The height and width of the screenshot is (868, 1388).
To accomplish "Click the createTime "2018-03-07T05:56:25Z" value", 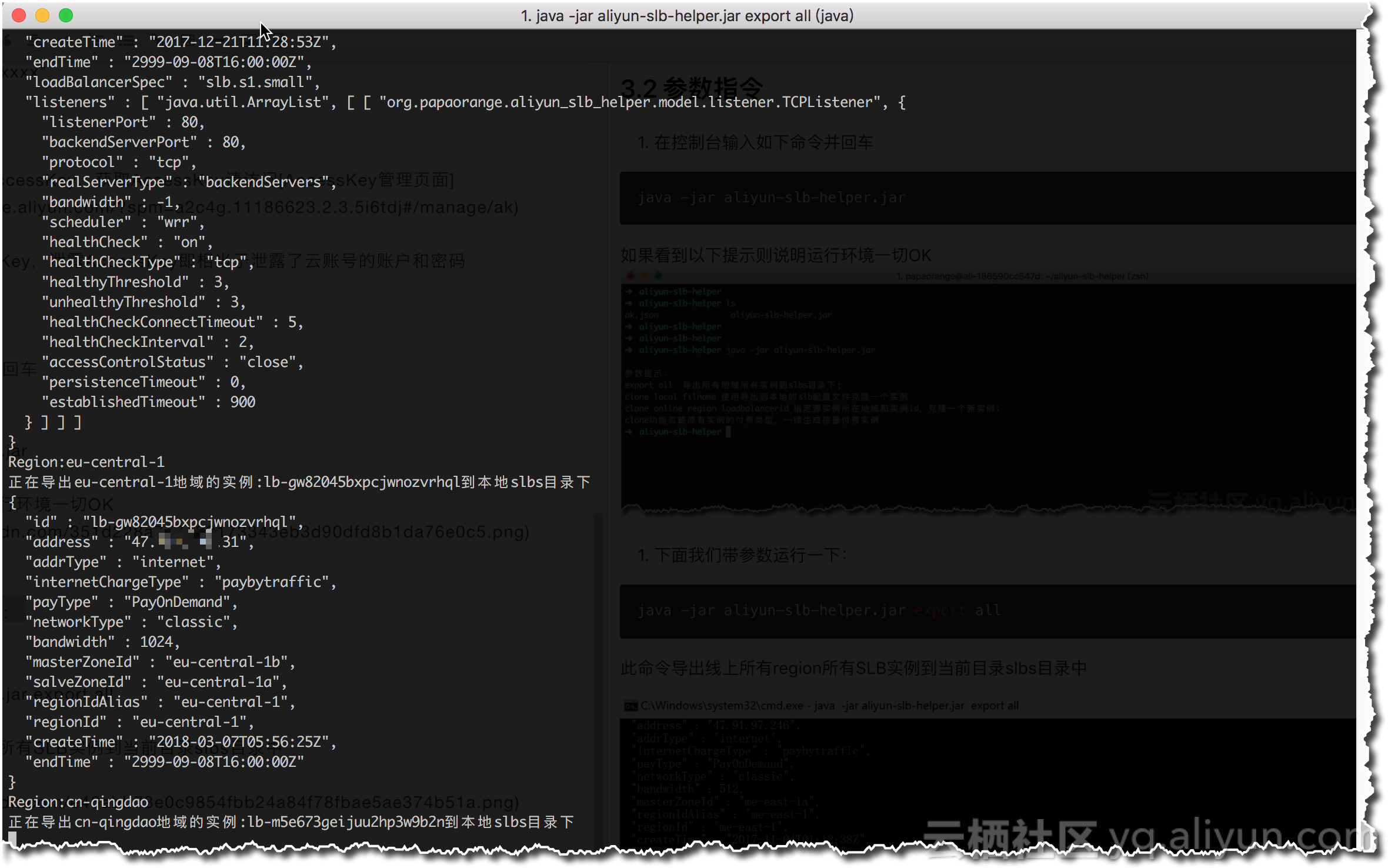I will (x=238, y=742).
